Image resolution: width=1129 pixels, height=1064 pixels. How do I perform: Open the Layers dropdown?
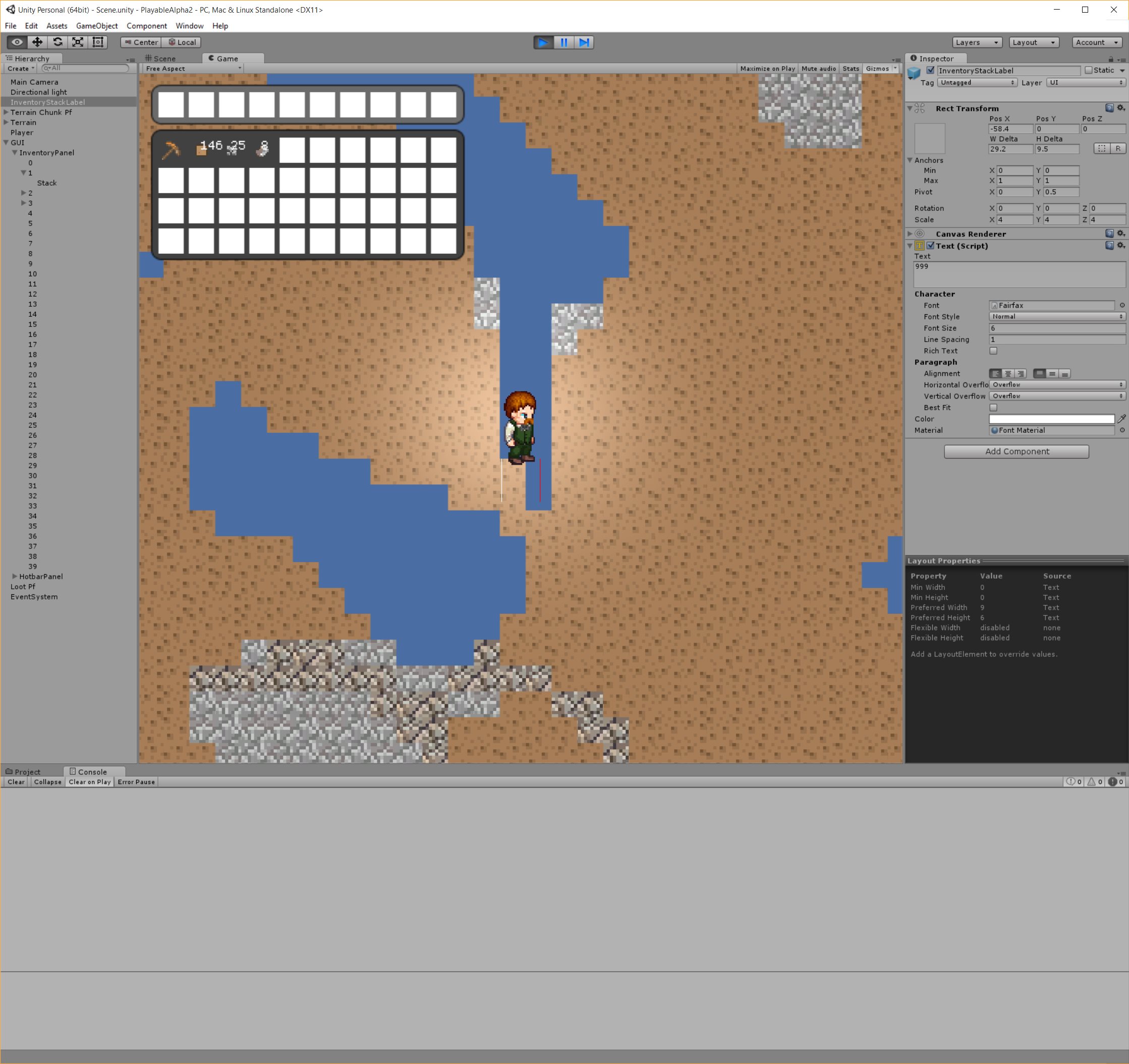click(976, 42)
